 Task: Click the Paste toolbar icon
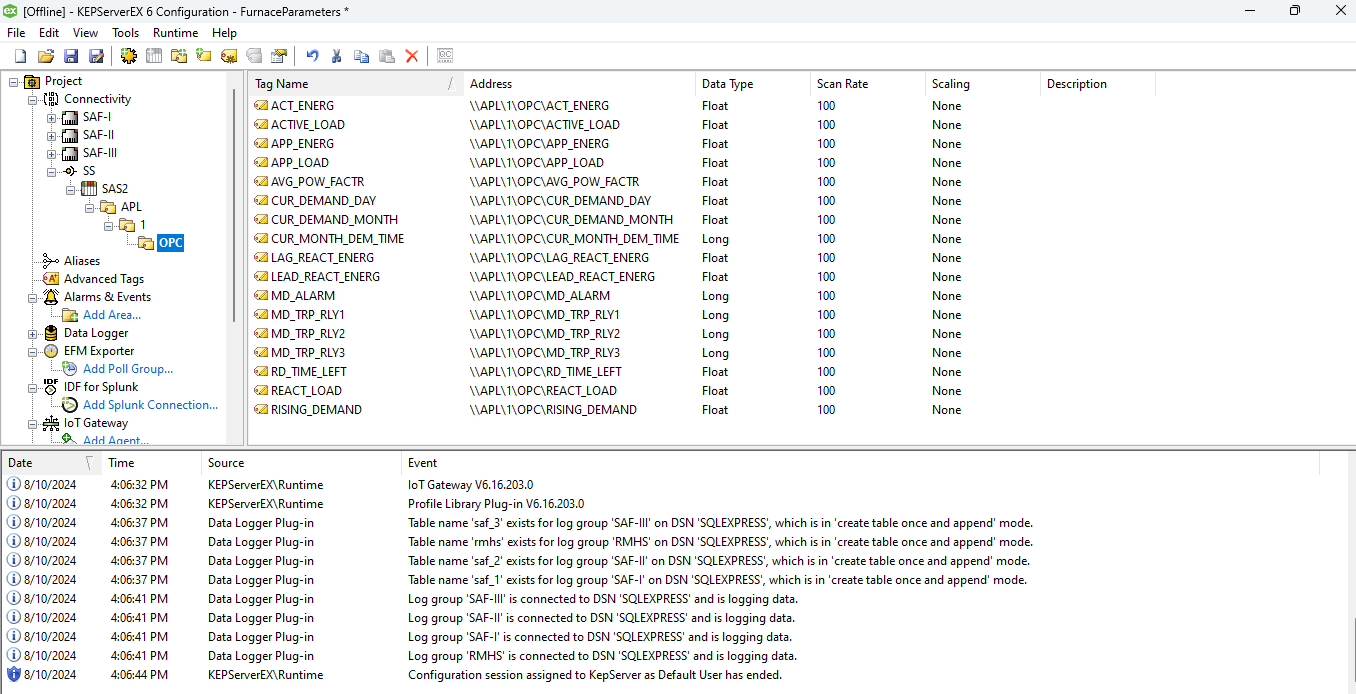coord(387,55)
